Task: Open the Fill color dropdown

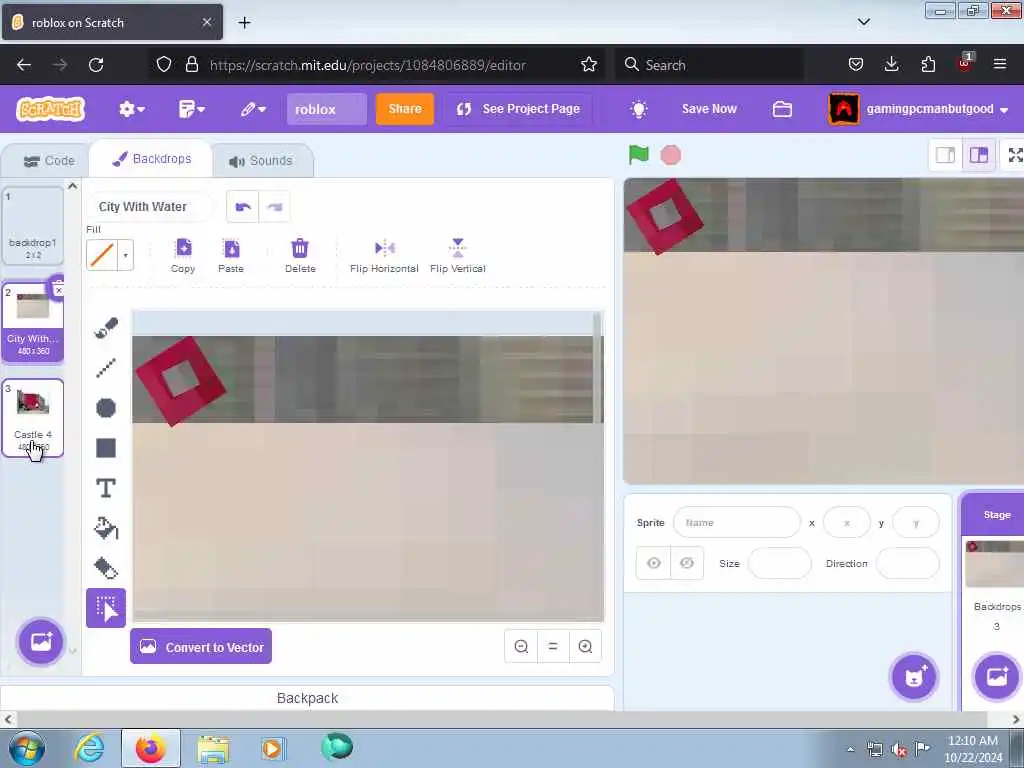Action: 125,255
